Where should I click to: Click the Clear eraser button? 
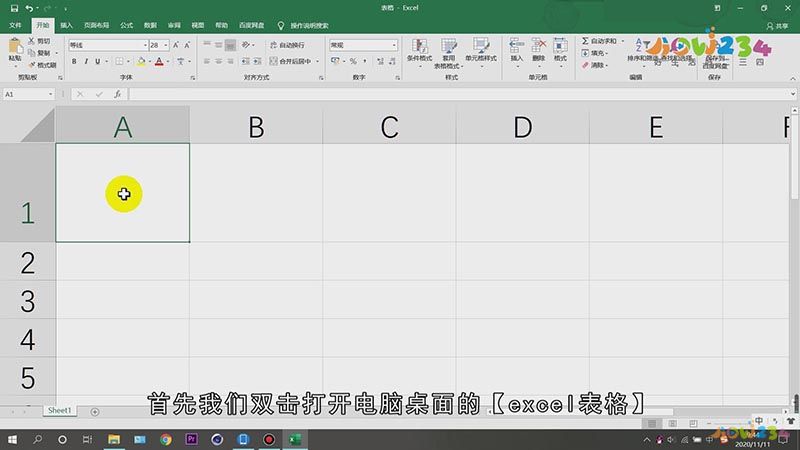pos(593,65)
